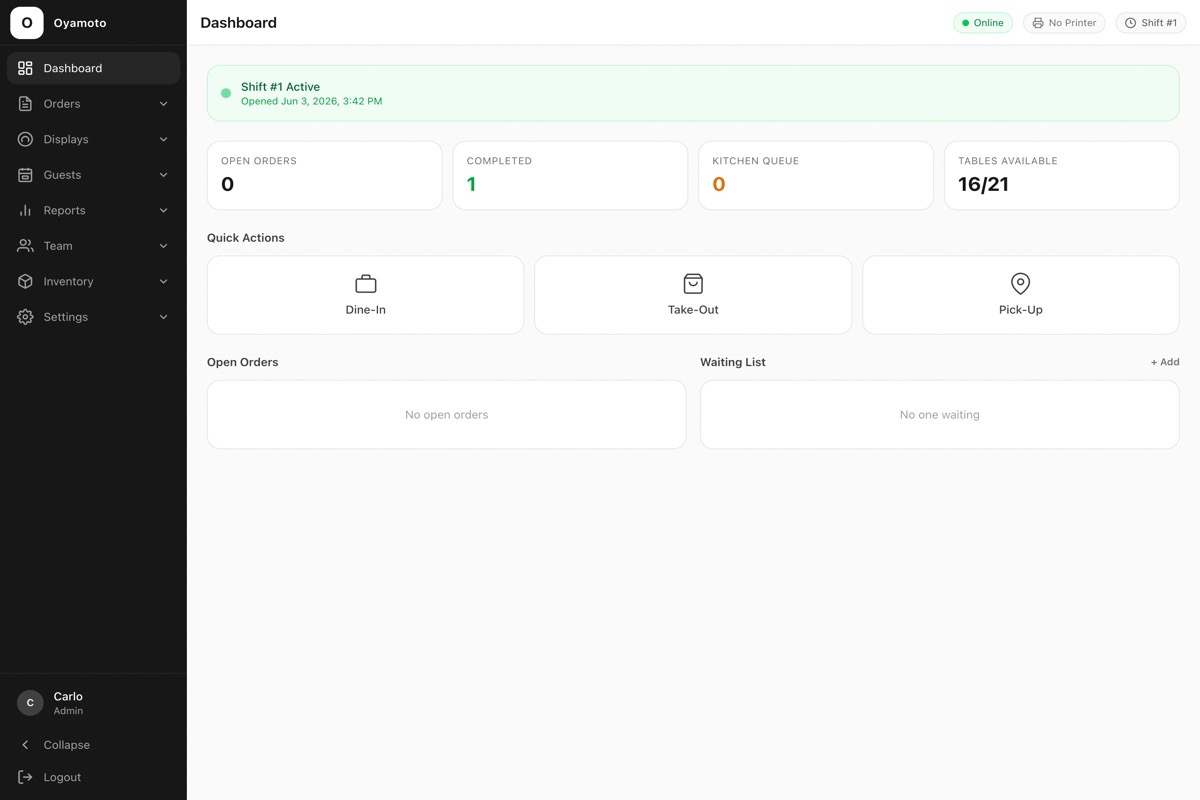Open the Kitchen Queue stat card

click(816, 175)
